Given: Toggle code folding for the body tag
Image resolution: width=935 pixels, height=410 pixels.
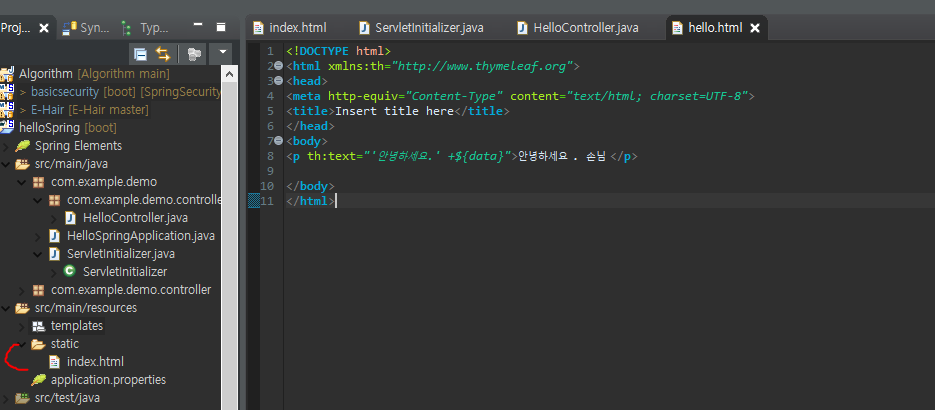Looking at the screenshot, I should pyautogui.click(x=278, y=141).
